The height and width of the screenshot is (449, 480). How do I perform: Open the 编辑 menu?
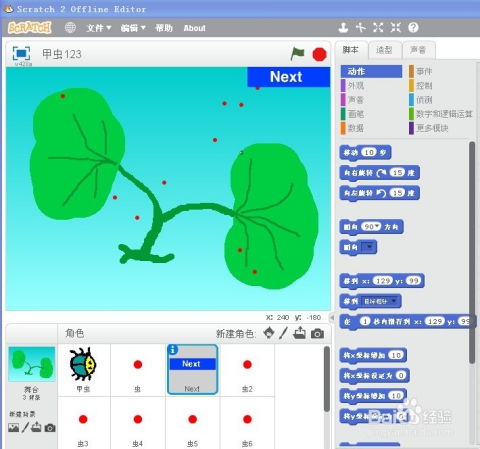[x=133, y=28]
